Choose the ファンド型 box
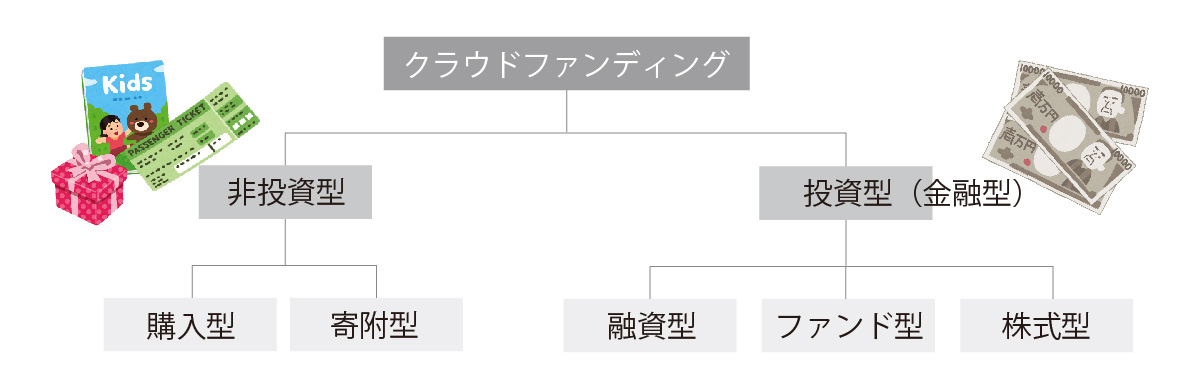 (848, 325)
